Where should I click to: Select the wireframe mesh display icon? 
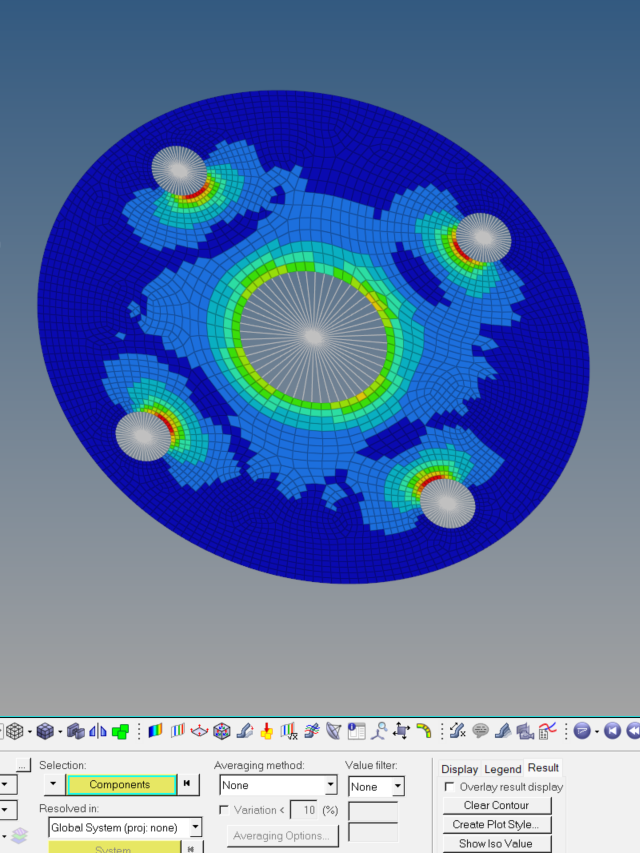[15, 731]
